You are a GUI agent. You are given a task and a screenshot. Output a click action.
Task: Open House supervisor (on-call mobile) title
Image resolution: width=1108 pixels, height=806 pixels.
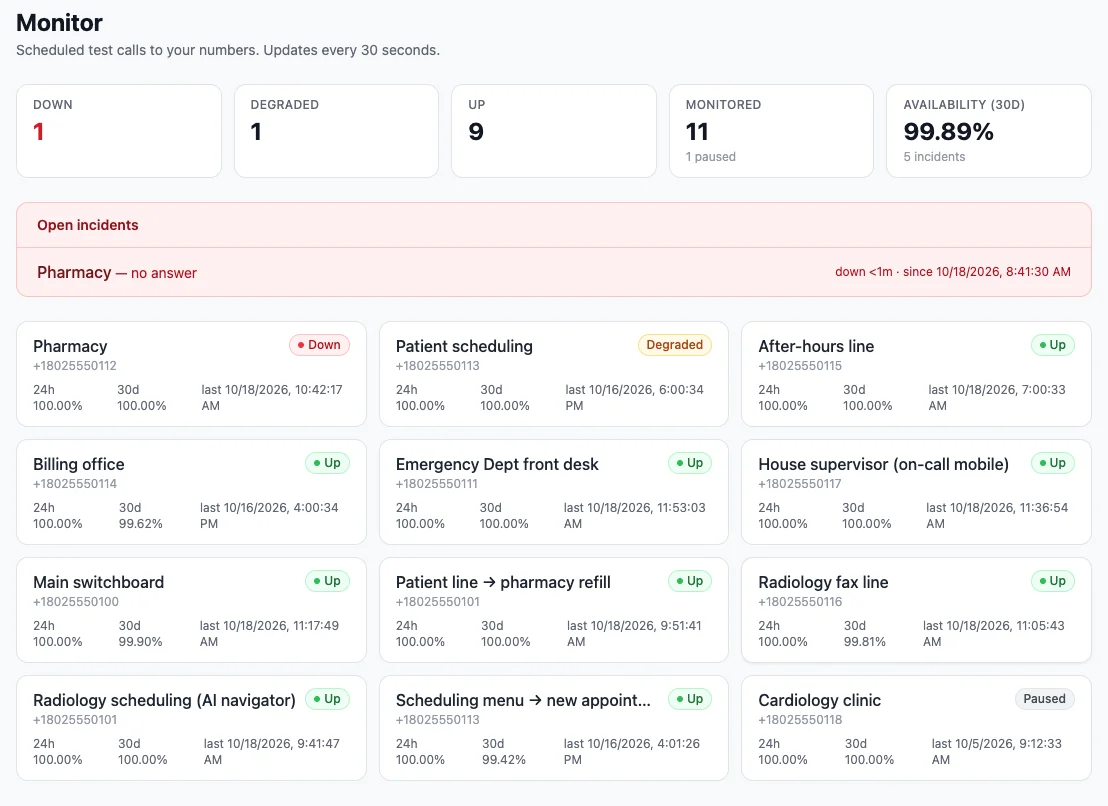pyautogui.click(x=883, y=464)
